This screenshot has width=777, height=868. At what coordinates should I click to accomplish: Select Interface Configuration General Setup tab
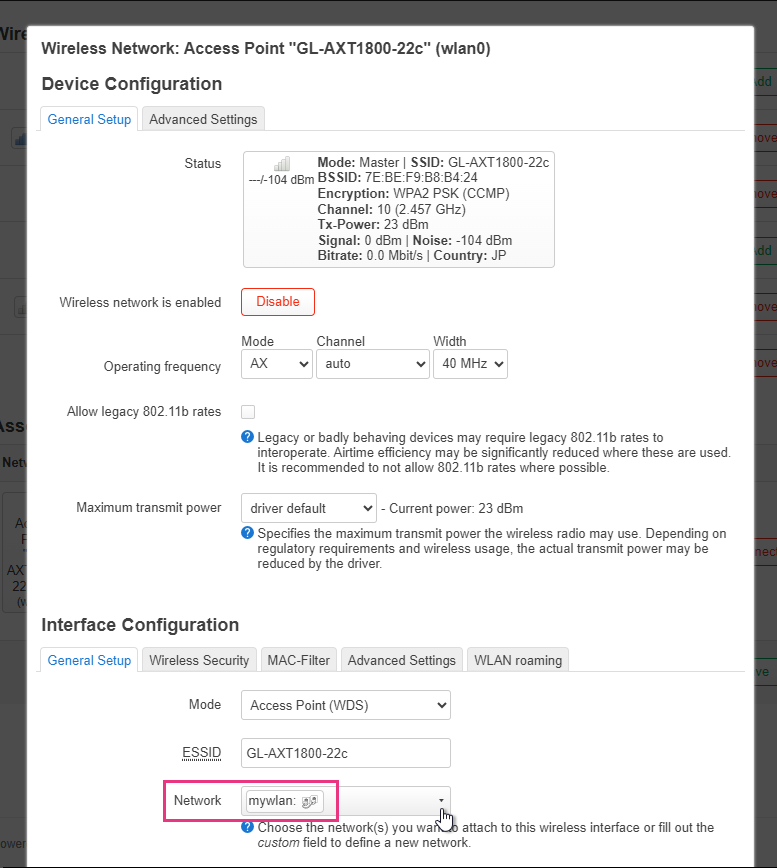[89, 660]
